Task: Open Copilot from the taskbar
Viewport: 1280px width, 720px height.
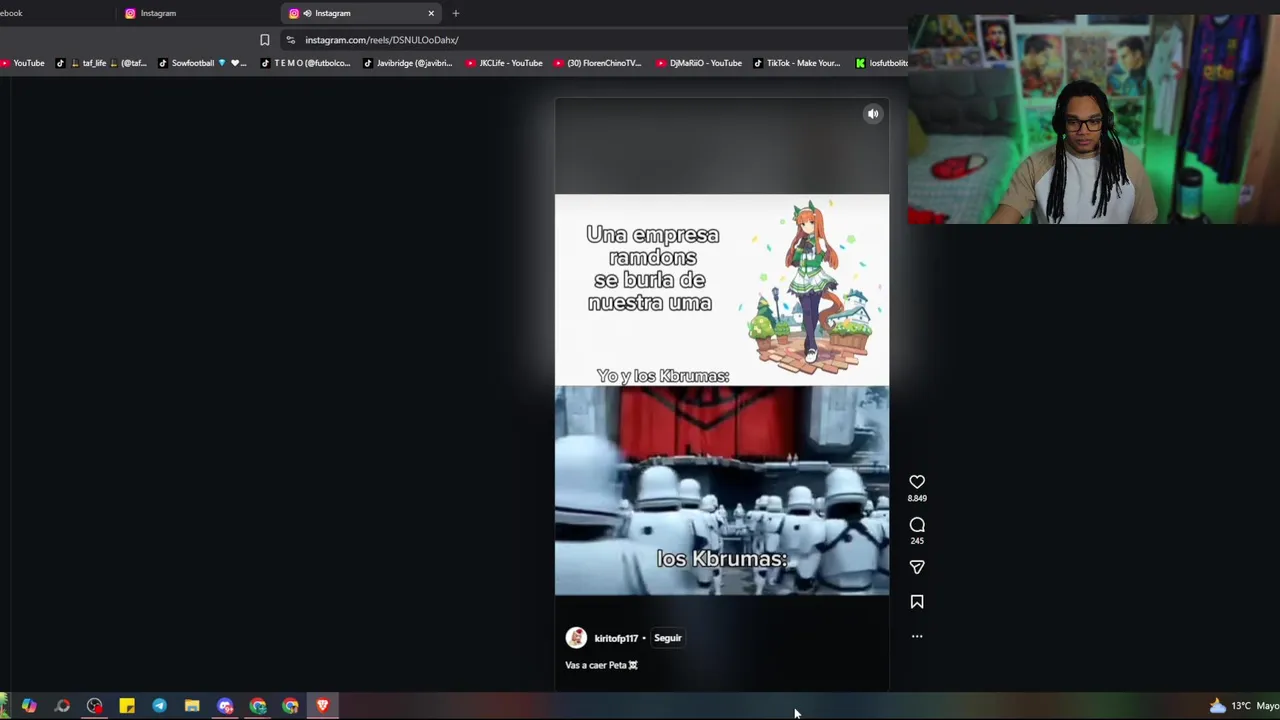Action: [29, 706]
